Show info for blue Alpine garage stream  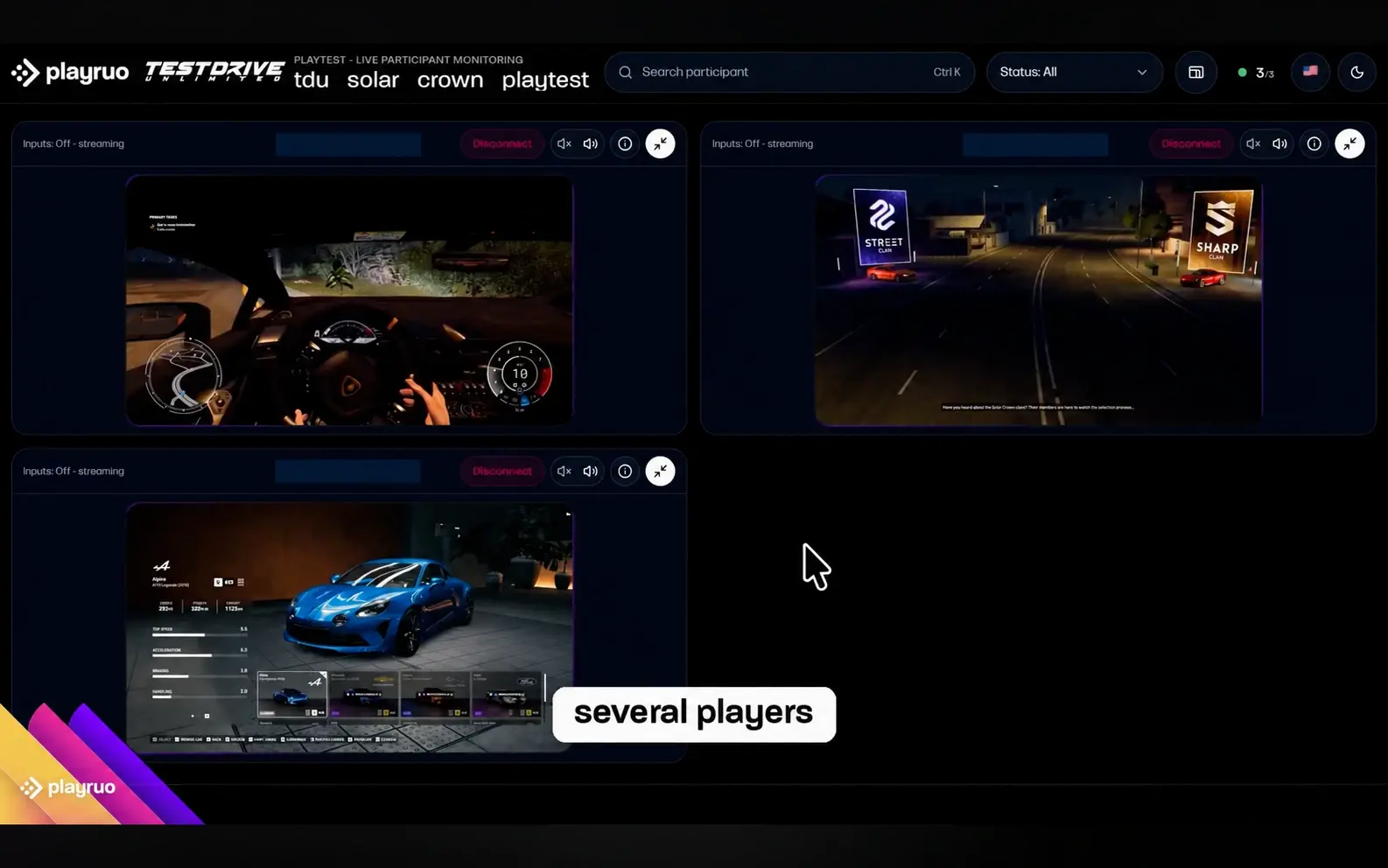[x=625, y=471]
